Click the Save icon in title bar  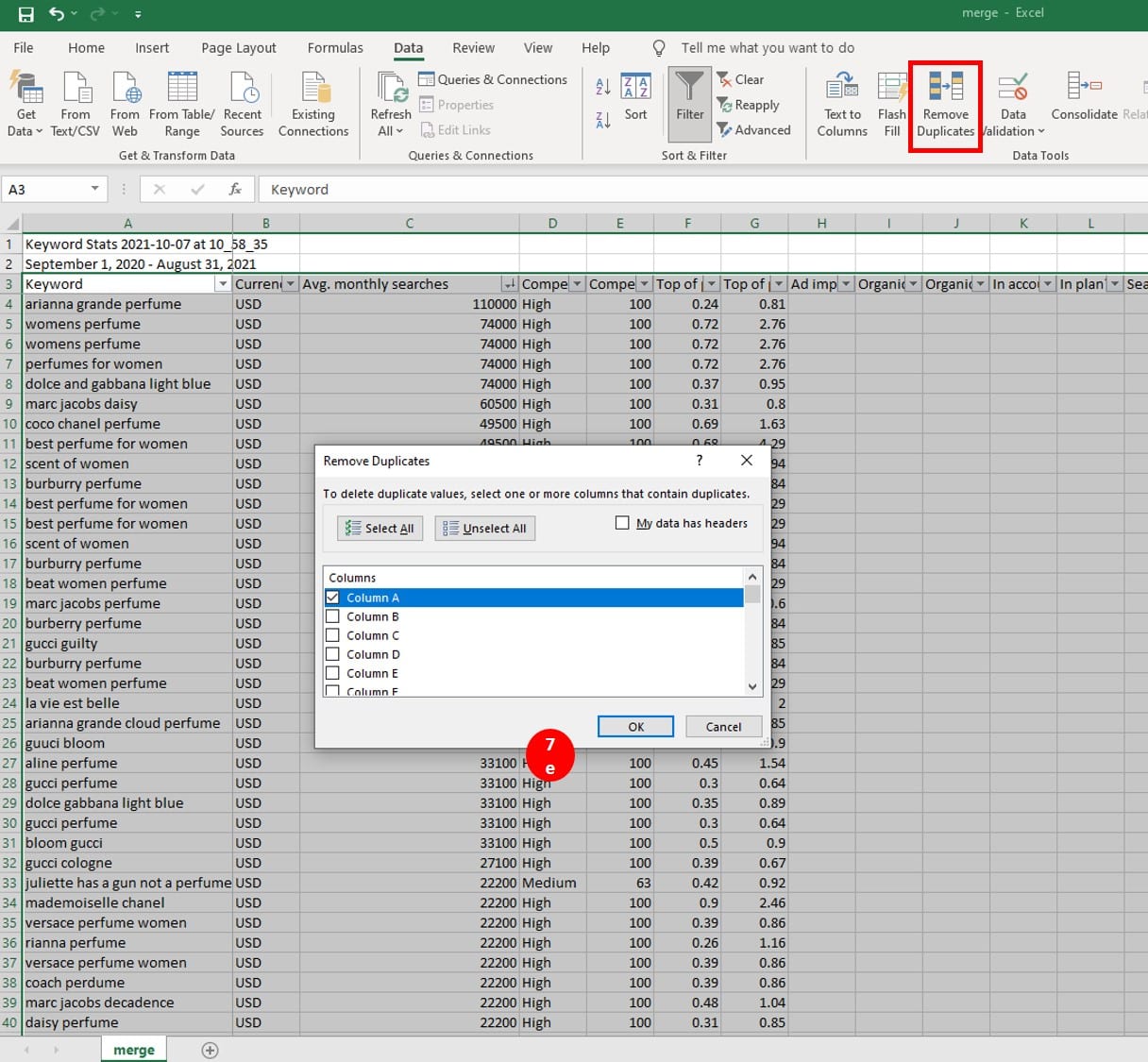coord(26,14)
